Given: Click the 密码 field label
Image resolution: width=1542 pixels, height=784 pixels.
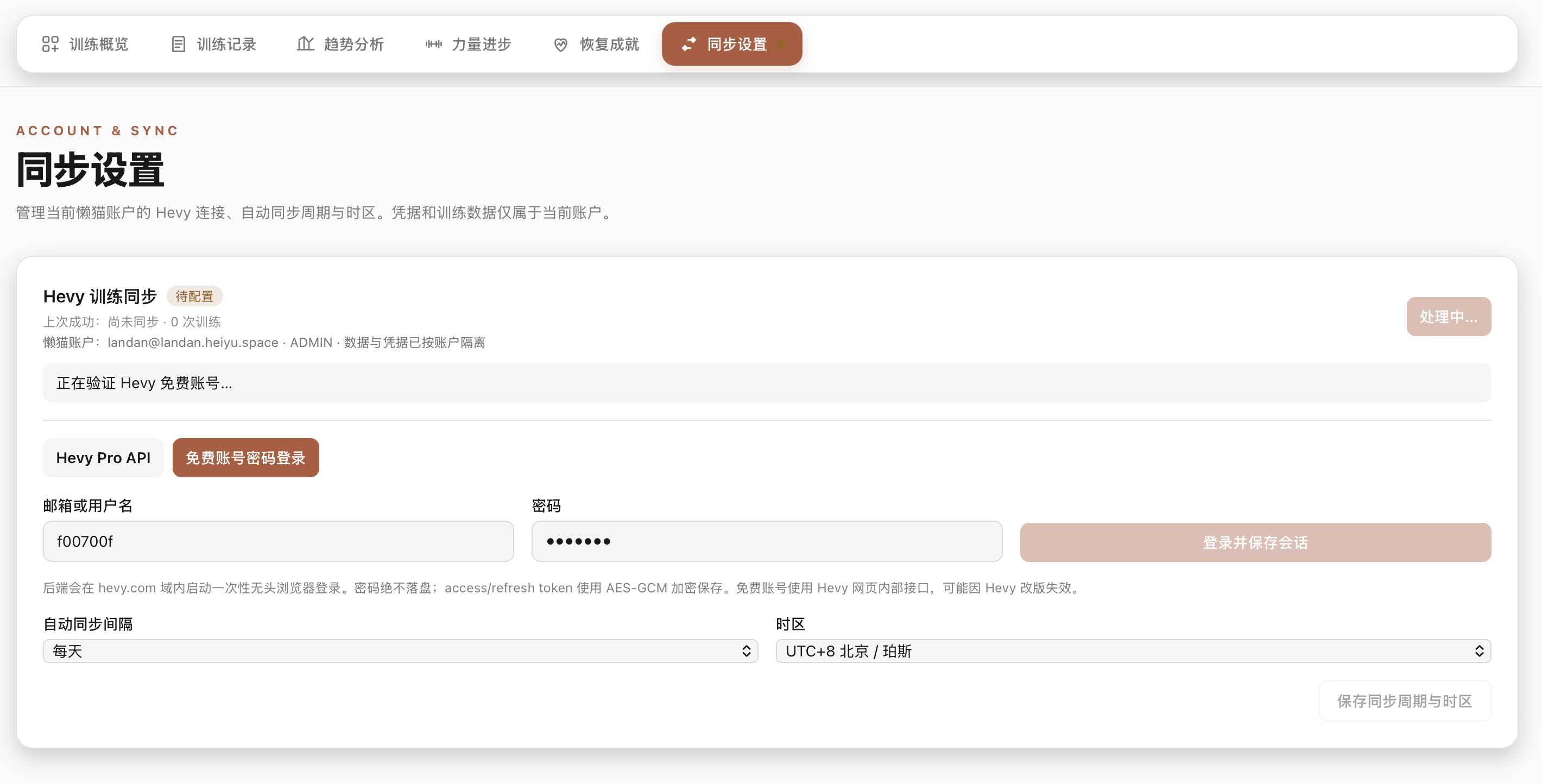Looking at the screenshot, I should click(x=547, y=505).
